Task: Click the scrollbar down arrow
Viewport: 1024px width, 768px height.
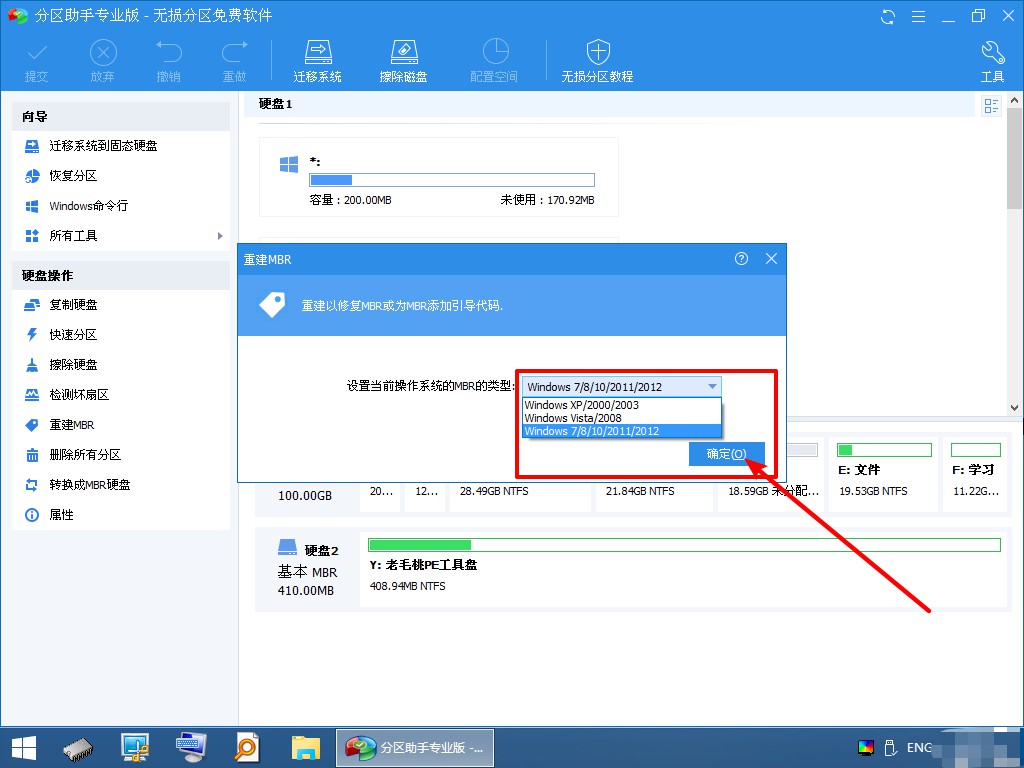Action: coord(1014,408)
